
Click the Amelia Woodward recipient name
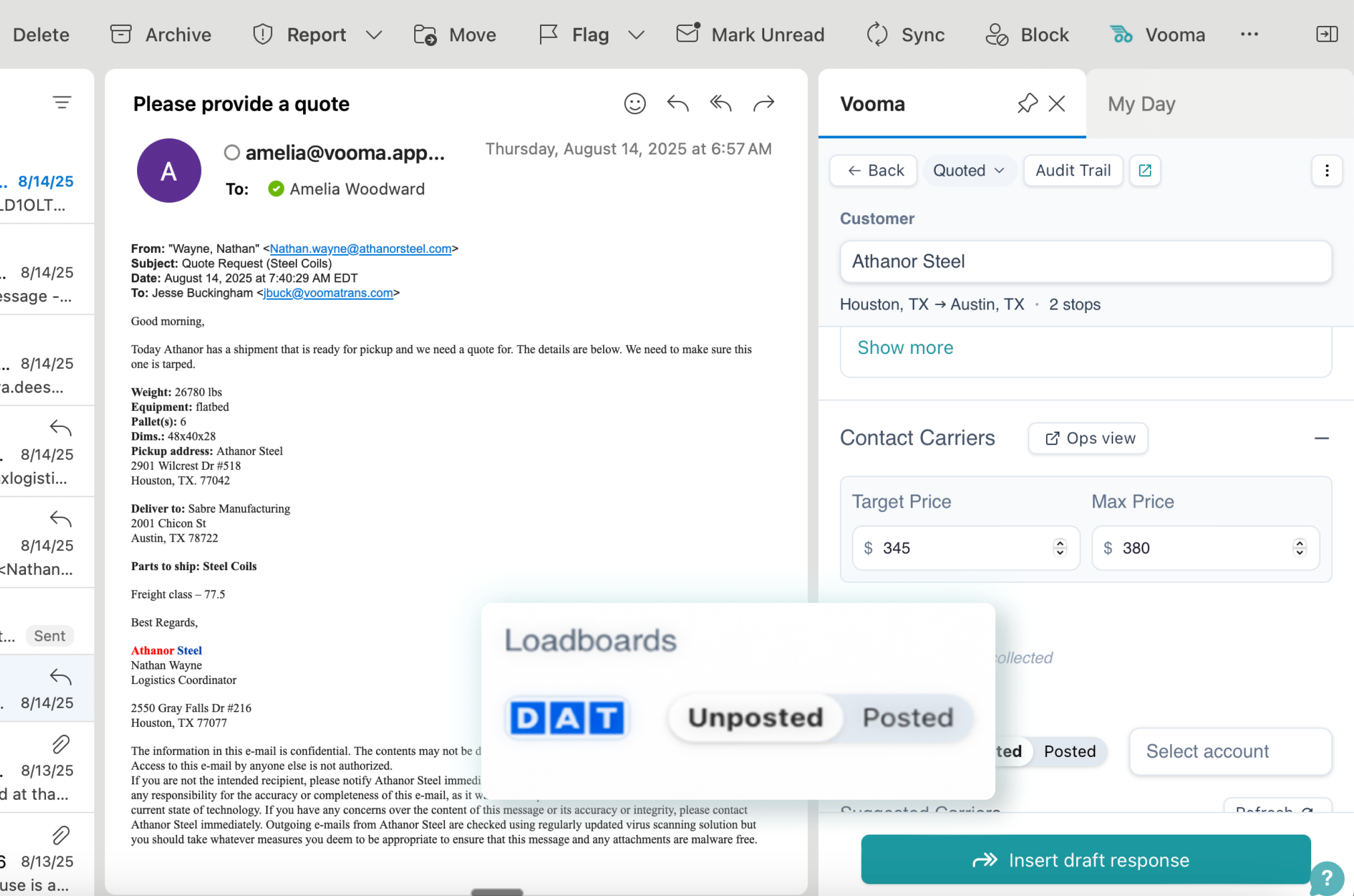click(357, 189)
